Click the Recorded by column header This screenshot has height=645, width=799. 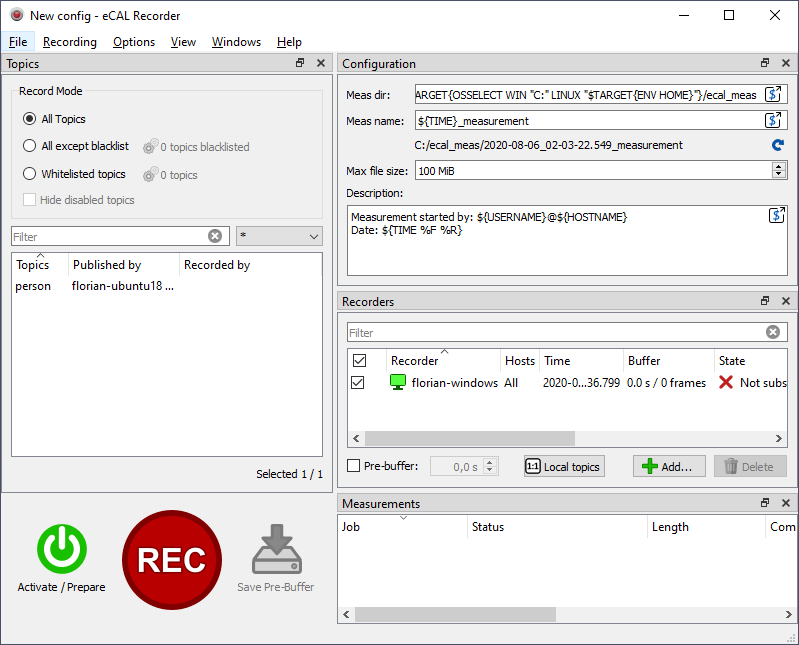(250, 264)
